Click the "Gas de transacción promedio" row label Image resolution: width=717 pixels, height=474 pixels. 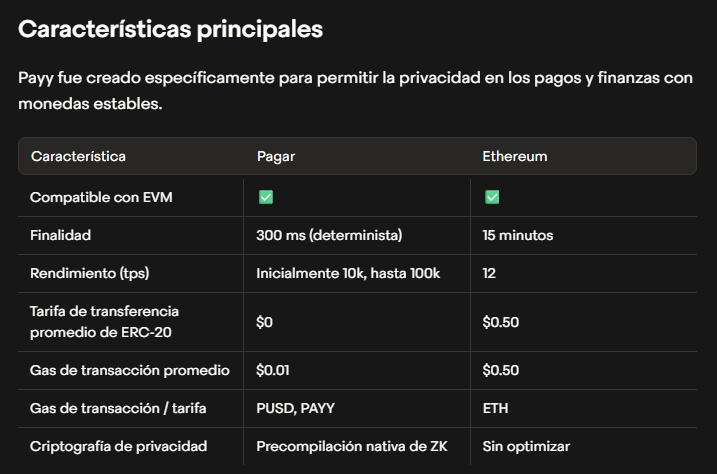pos(130,370)
